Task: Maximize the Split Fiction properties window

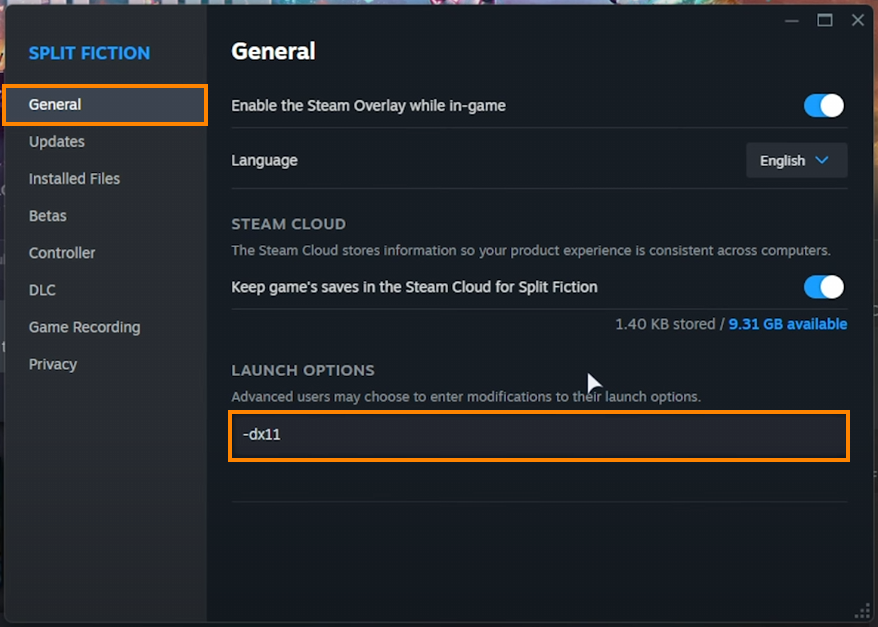Action: point(825,21)
